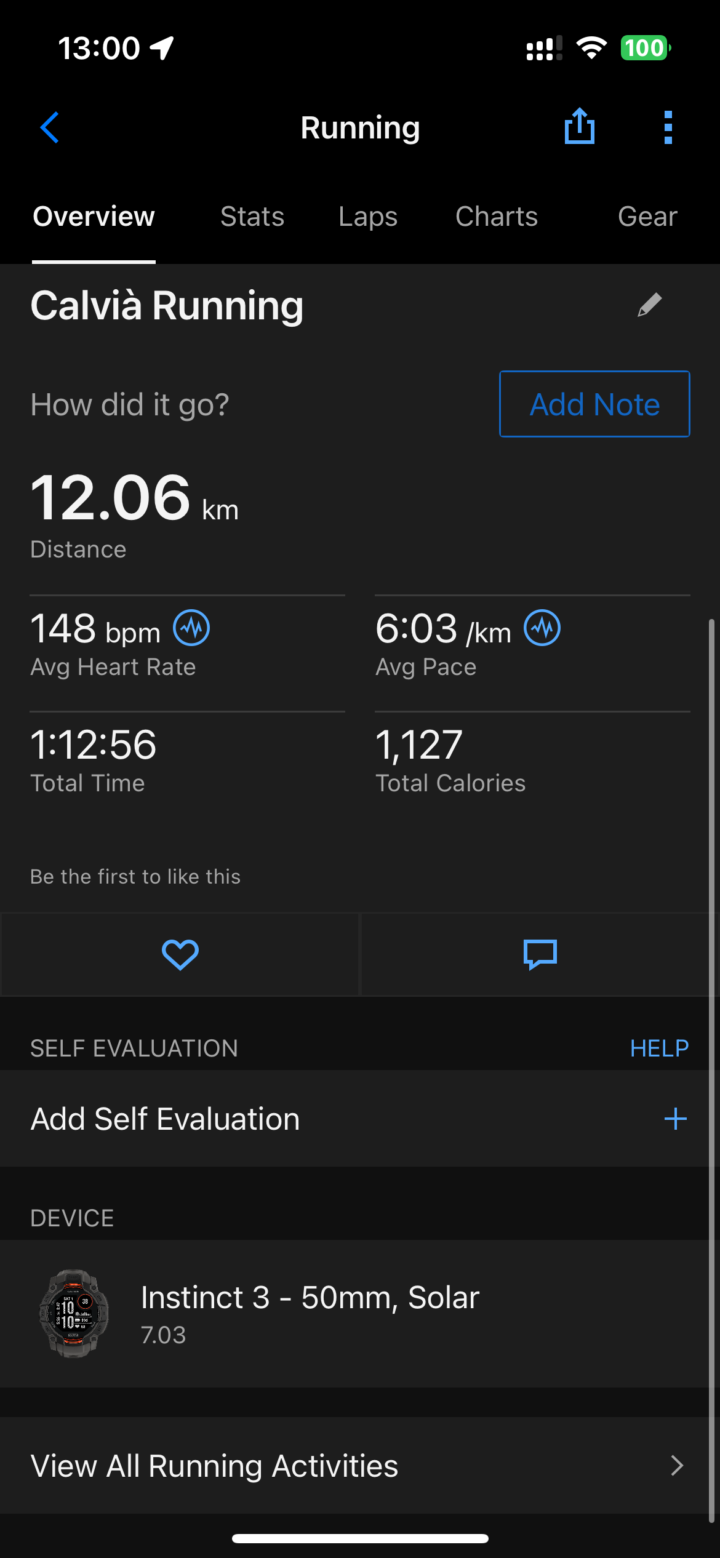The width and height of the screenshot is (720, 1558).
Task: Tap the heart rate chart icon
Action: pyautogui.click(x=192, y=629)
